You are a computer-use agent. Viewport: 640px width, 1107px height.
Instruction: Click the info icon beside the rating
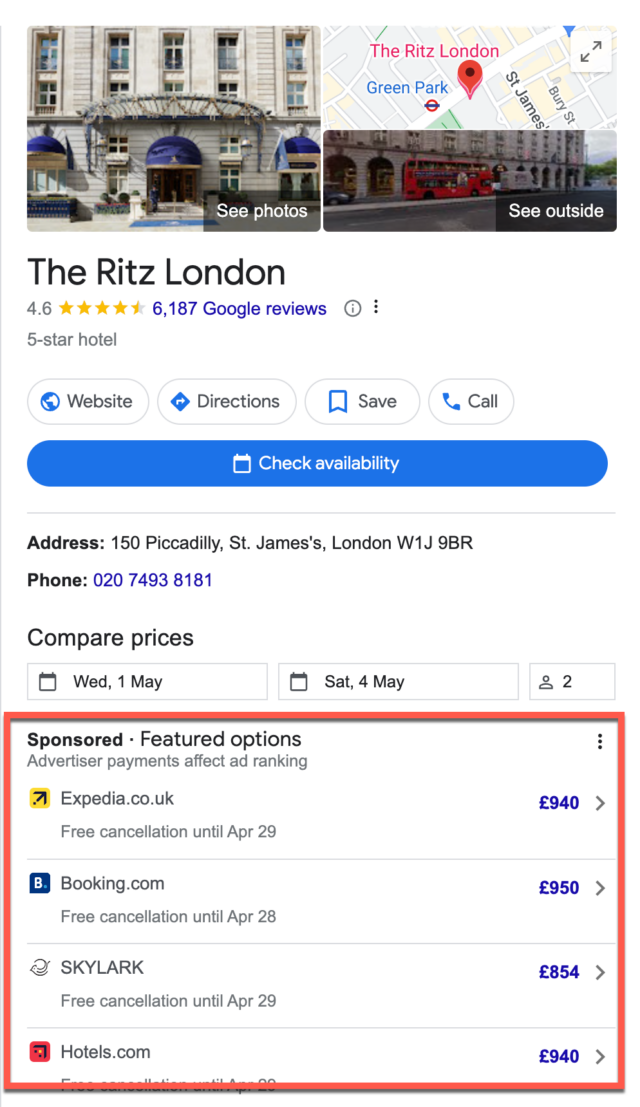[352, 308]
